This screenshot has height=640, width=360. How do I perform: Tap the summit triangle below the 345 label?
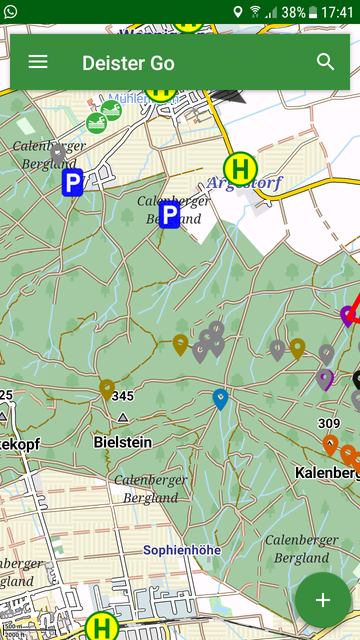coord(123,417)
